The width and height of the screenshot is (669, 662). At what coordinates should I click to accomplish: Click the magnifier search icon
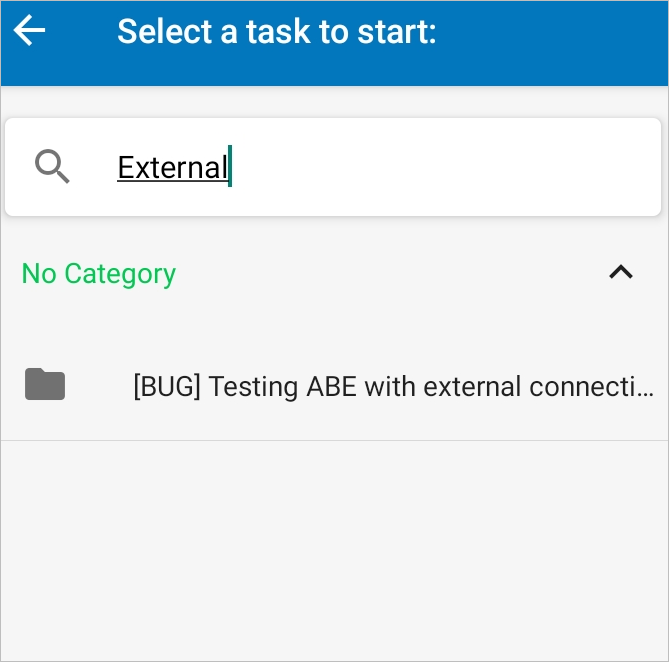pos(52,166)
